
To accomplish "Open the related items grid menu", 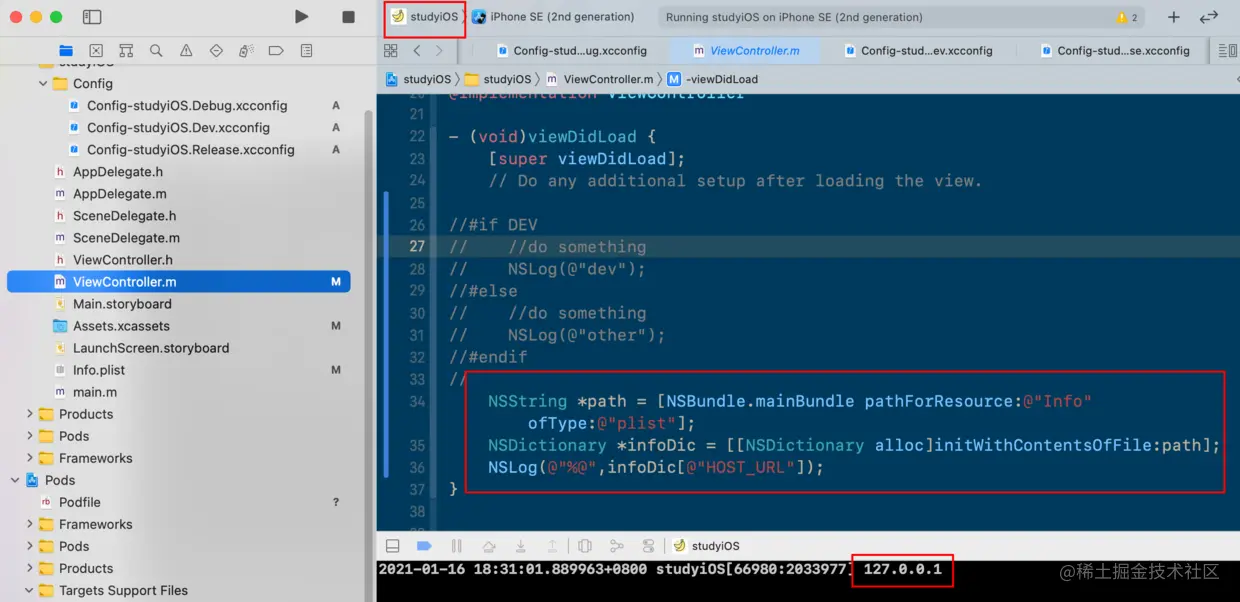I will [390, 50].
